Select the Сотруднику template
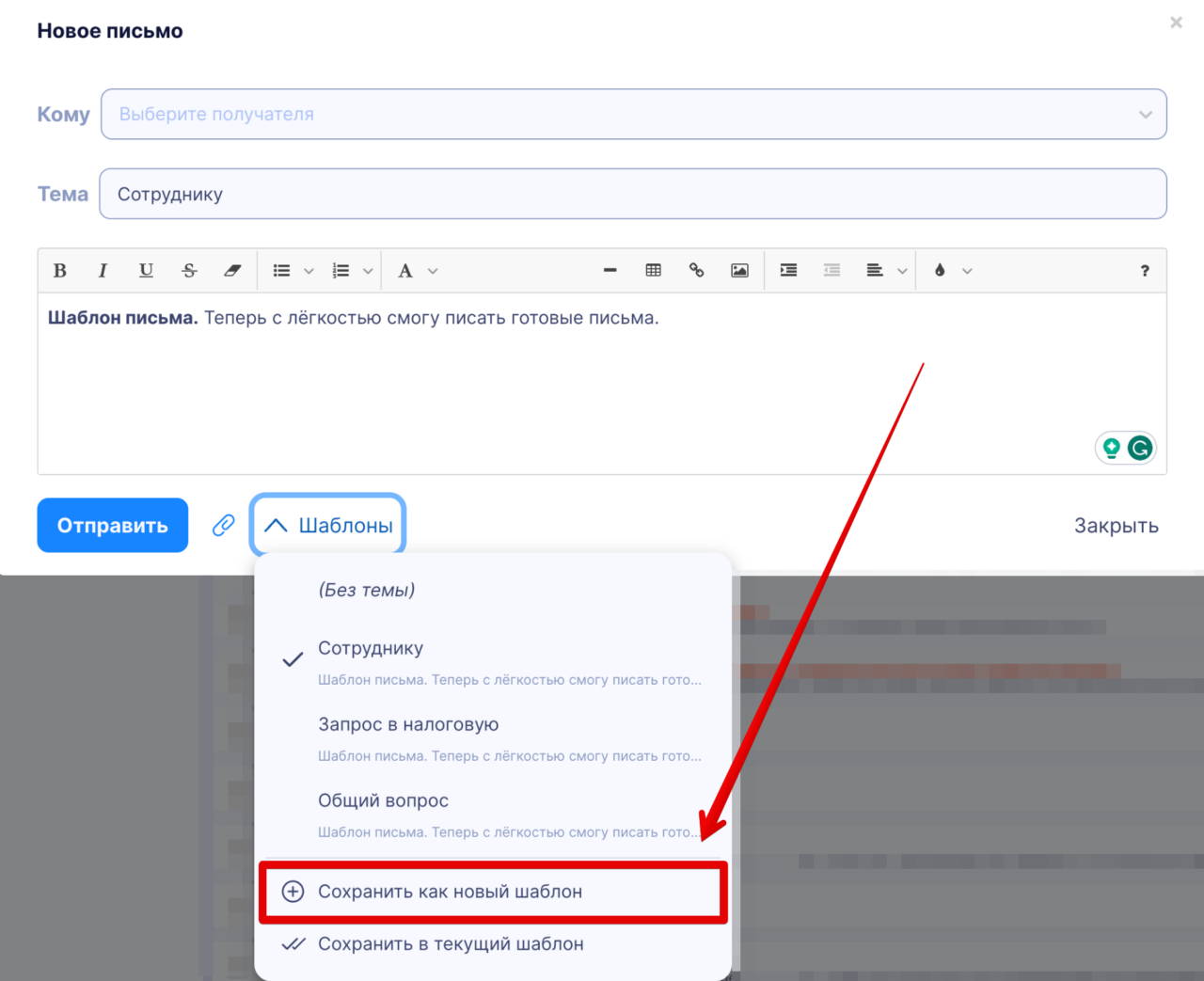 click(493, 662)
